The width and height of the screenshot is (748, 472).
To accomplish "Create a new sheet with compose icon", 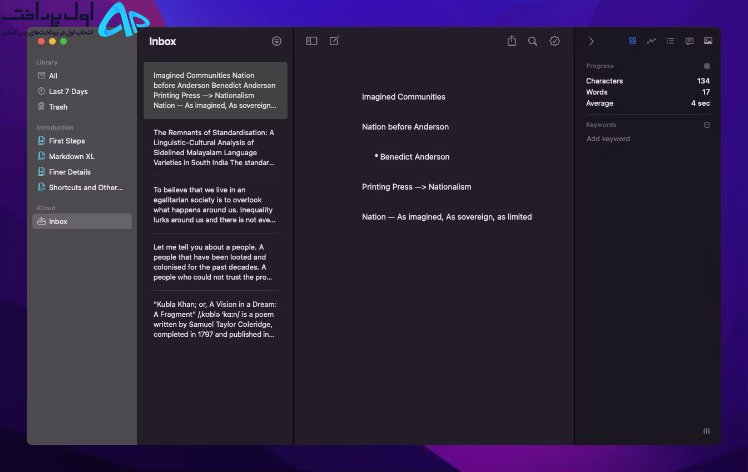I will [x=334, y=41].
